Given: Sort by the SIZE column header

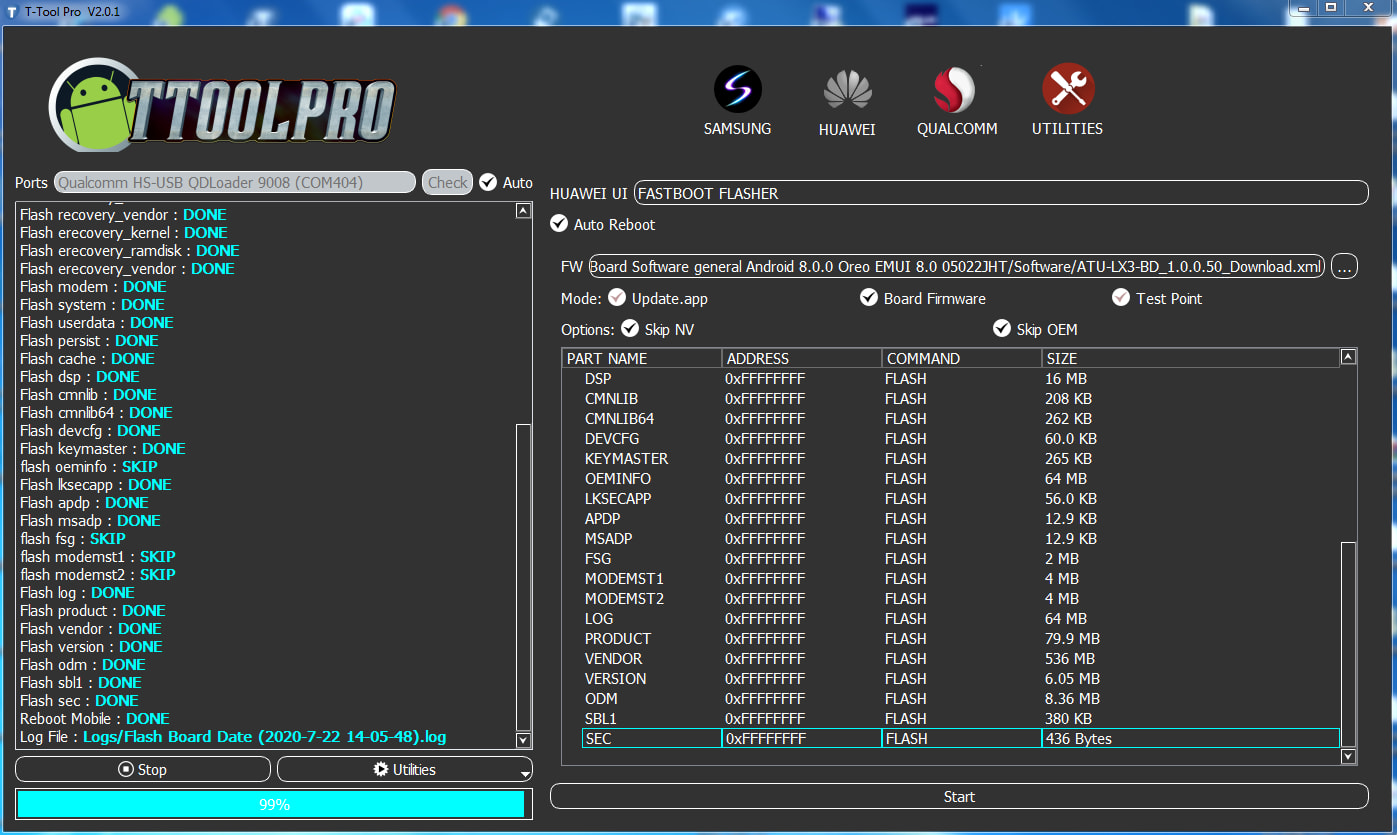Looking at the screenshot, I should coord(1190,358).
